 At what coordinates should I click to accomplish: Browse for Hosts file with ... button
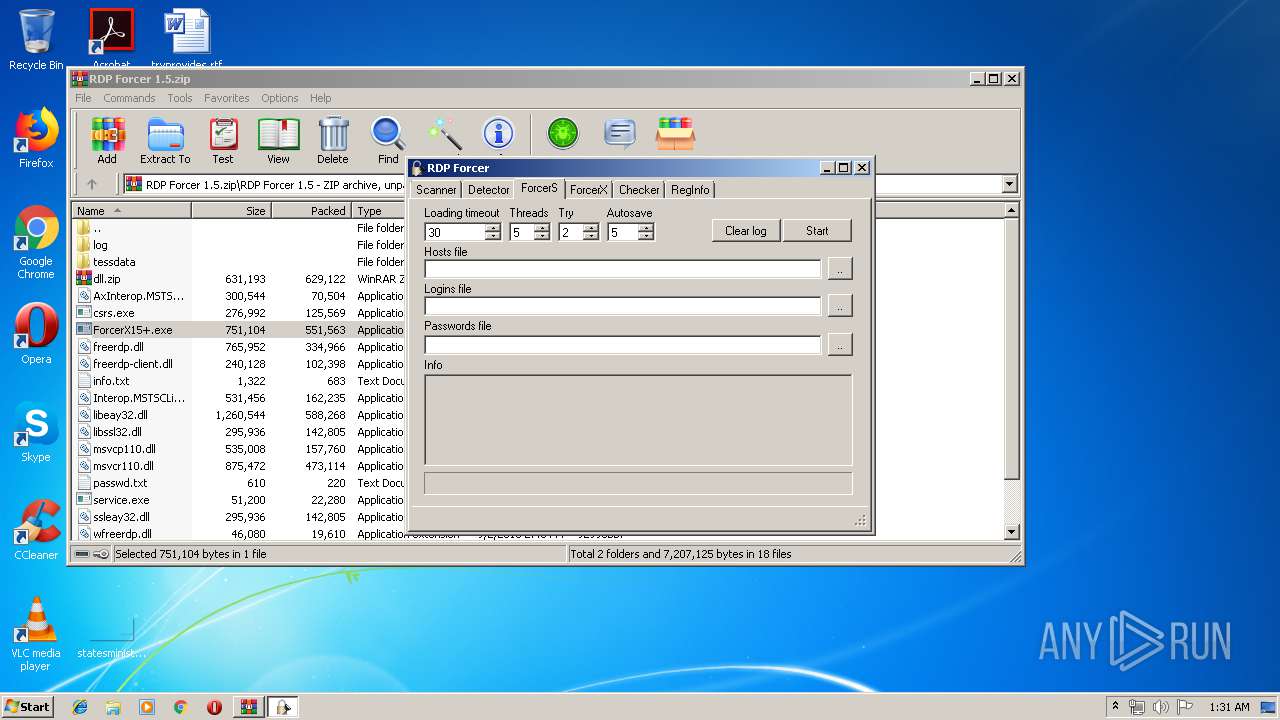840,268
